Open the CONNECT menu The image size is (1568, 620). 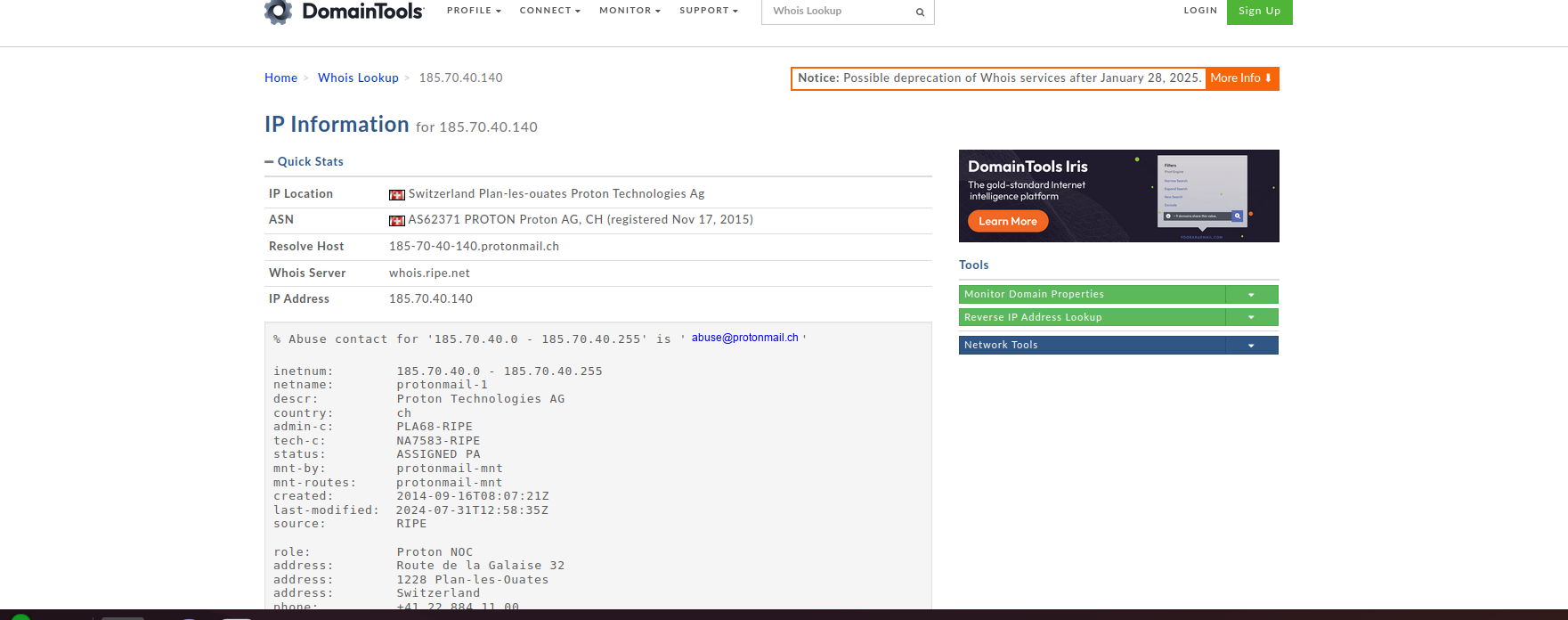[x=549, y=11]
